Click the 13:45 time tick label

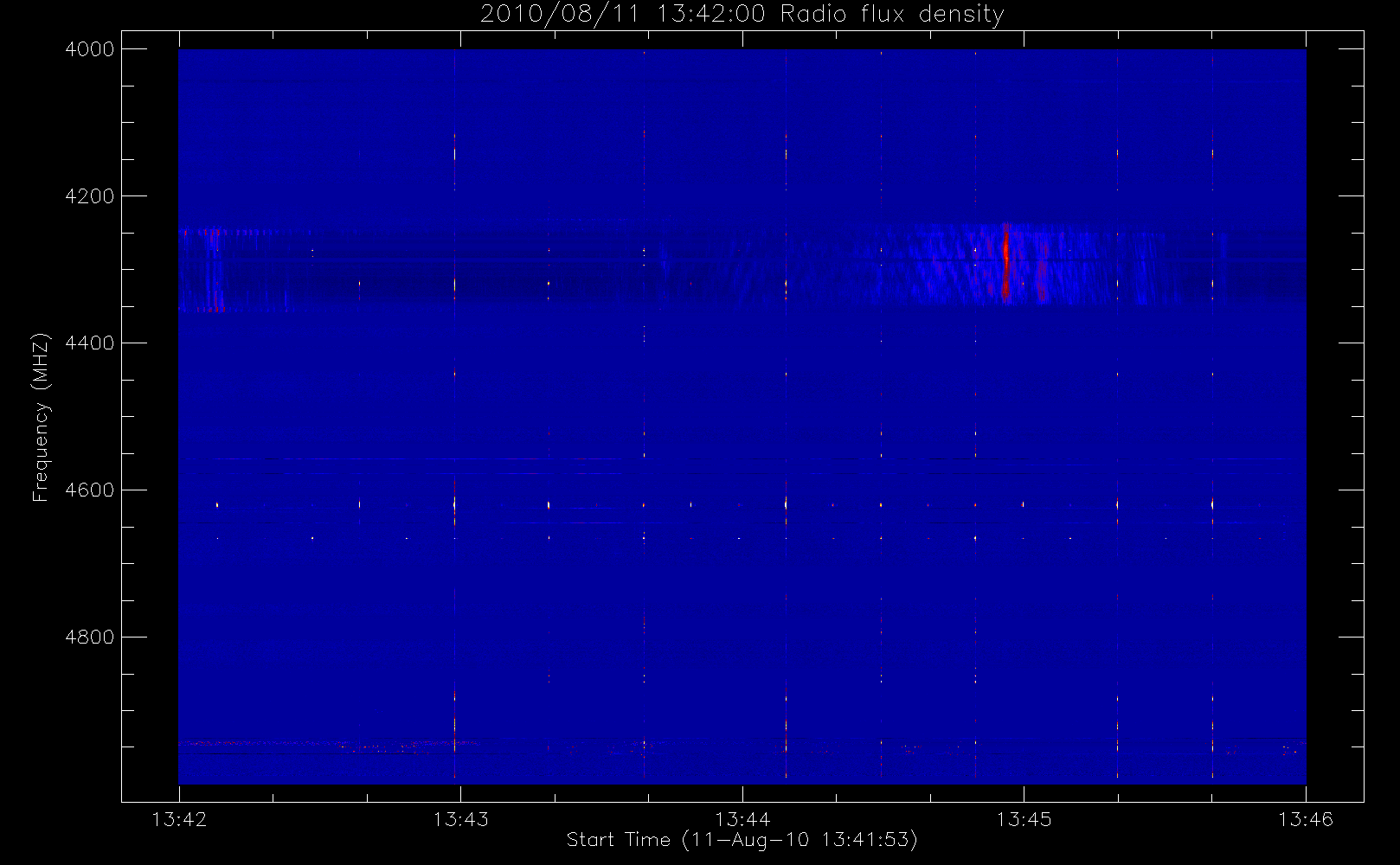click(x=1024, y=819)
